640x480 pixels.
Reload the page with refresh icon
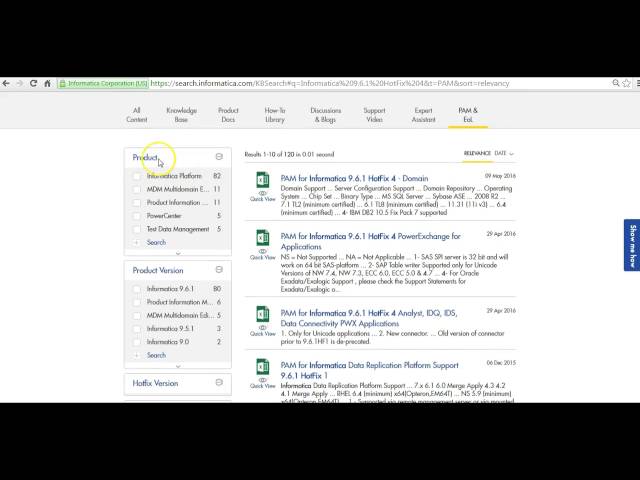(x=33, y=83)
